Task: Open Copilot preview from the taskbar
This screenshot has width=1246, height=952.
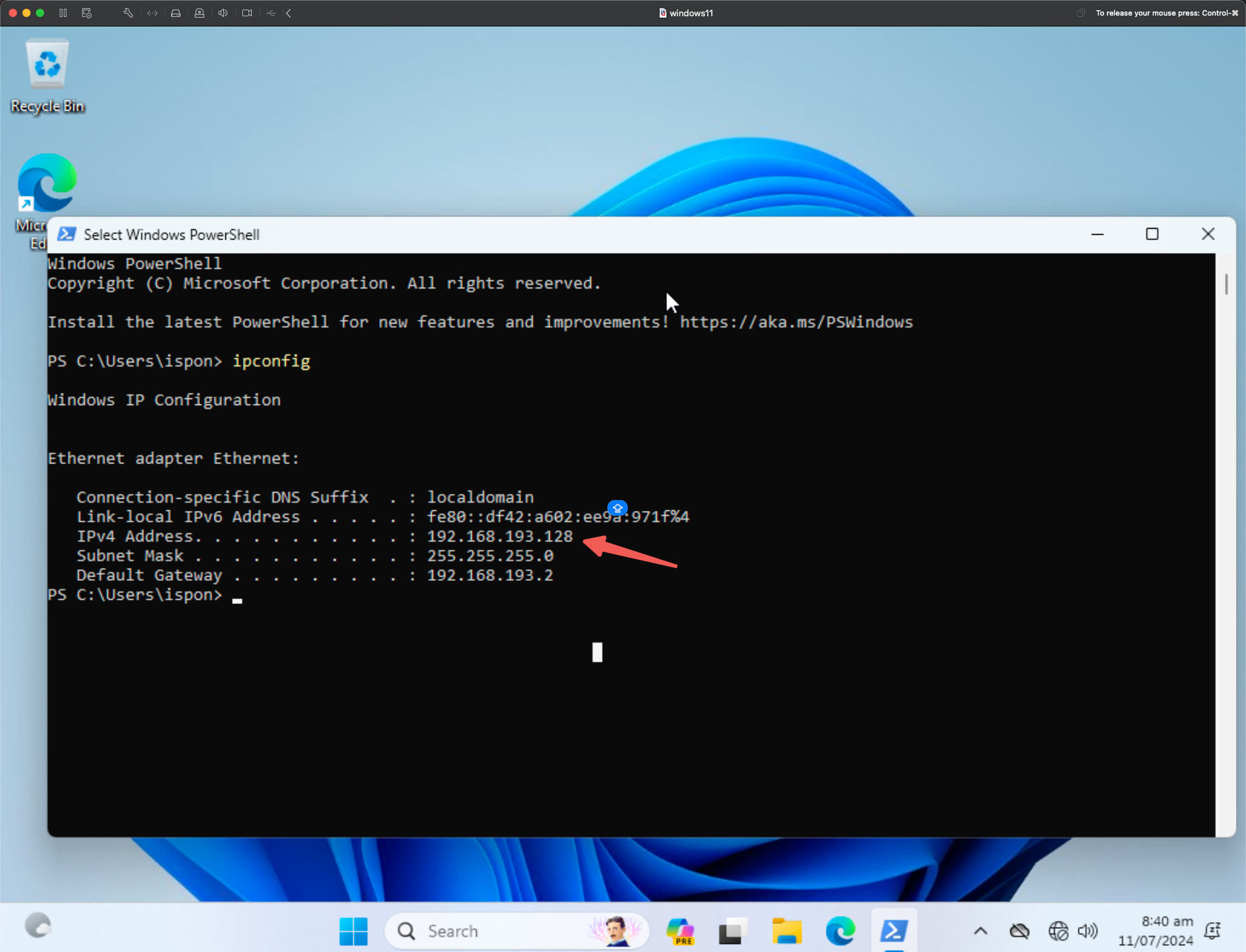Action: [681, 931]
